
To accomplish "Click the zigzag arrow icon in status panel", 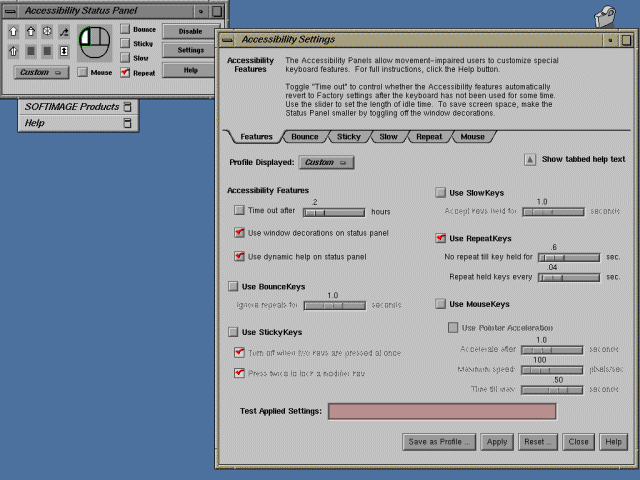I will 64,32.
